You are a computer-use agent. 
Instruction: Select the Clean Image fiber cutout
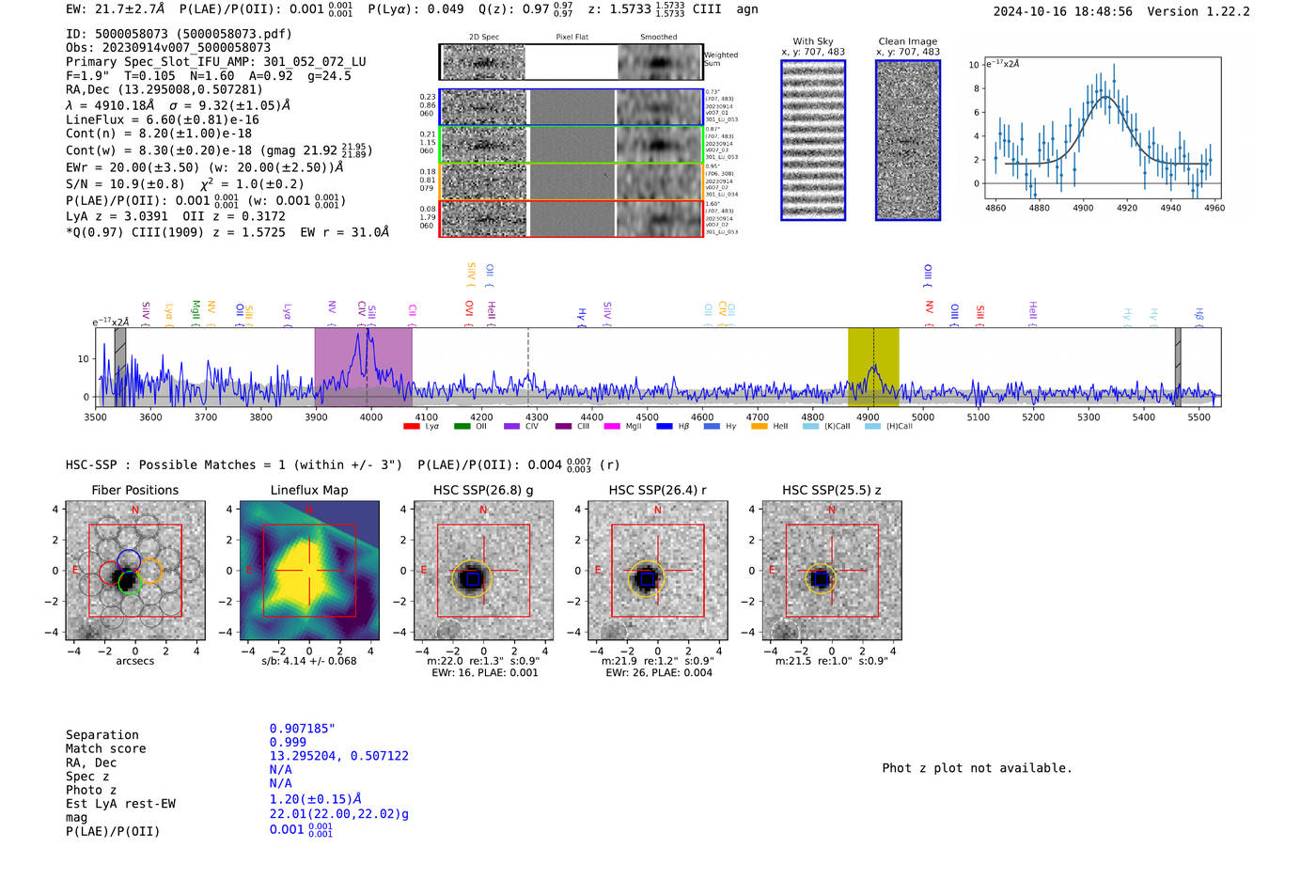908,140
